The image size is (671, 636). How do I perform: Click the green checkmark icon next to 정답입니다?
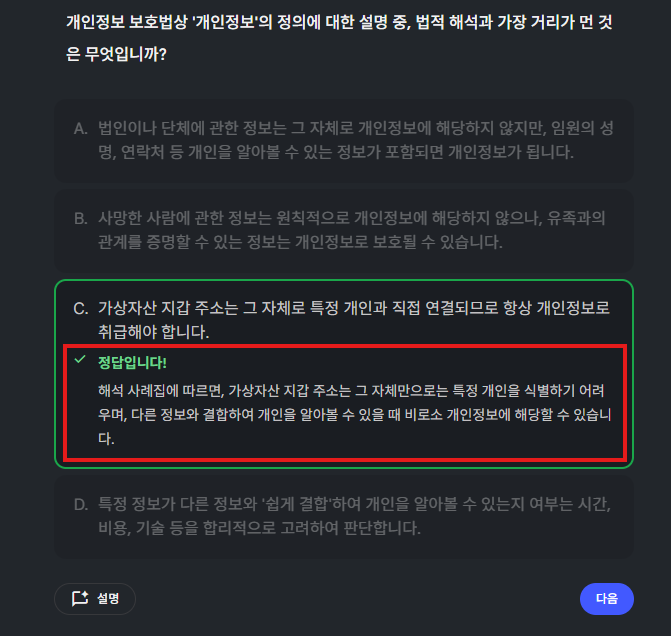[80, 359]
